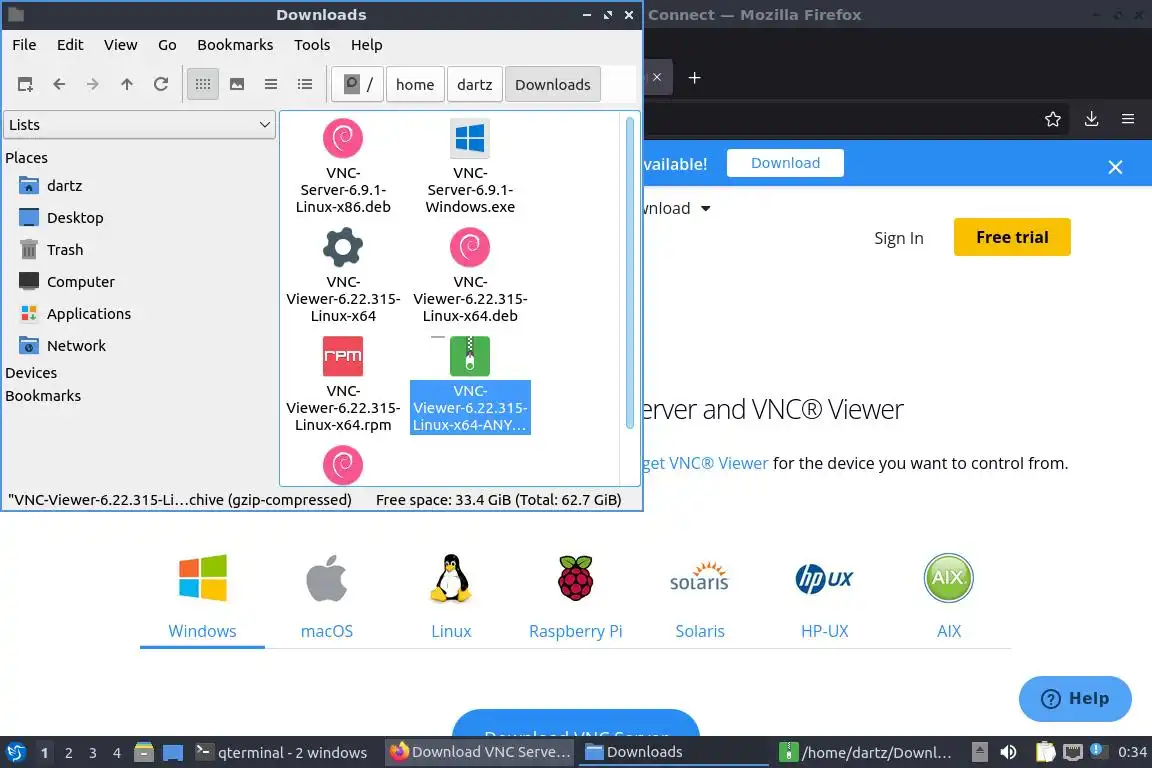1152x768 pixels.
Task: Open Firefox application menu
Action: 1128,119
